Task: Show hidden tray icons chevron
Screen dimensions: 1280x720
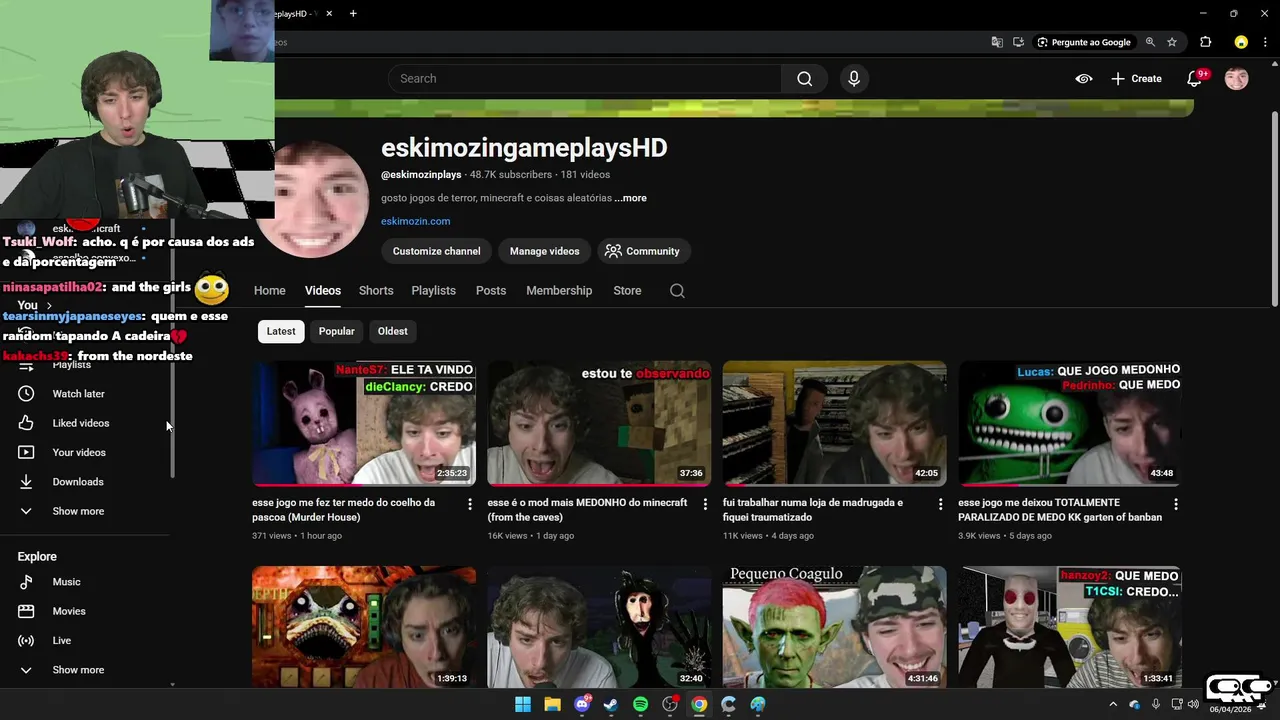Action: (x=1113, y=705)
